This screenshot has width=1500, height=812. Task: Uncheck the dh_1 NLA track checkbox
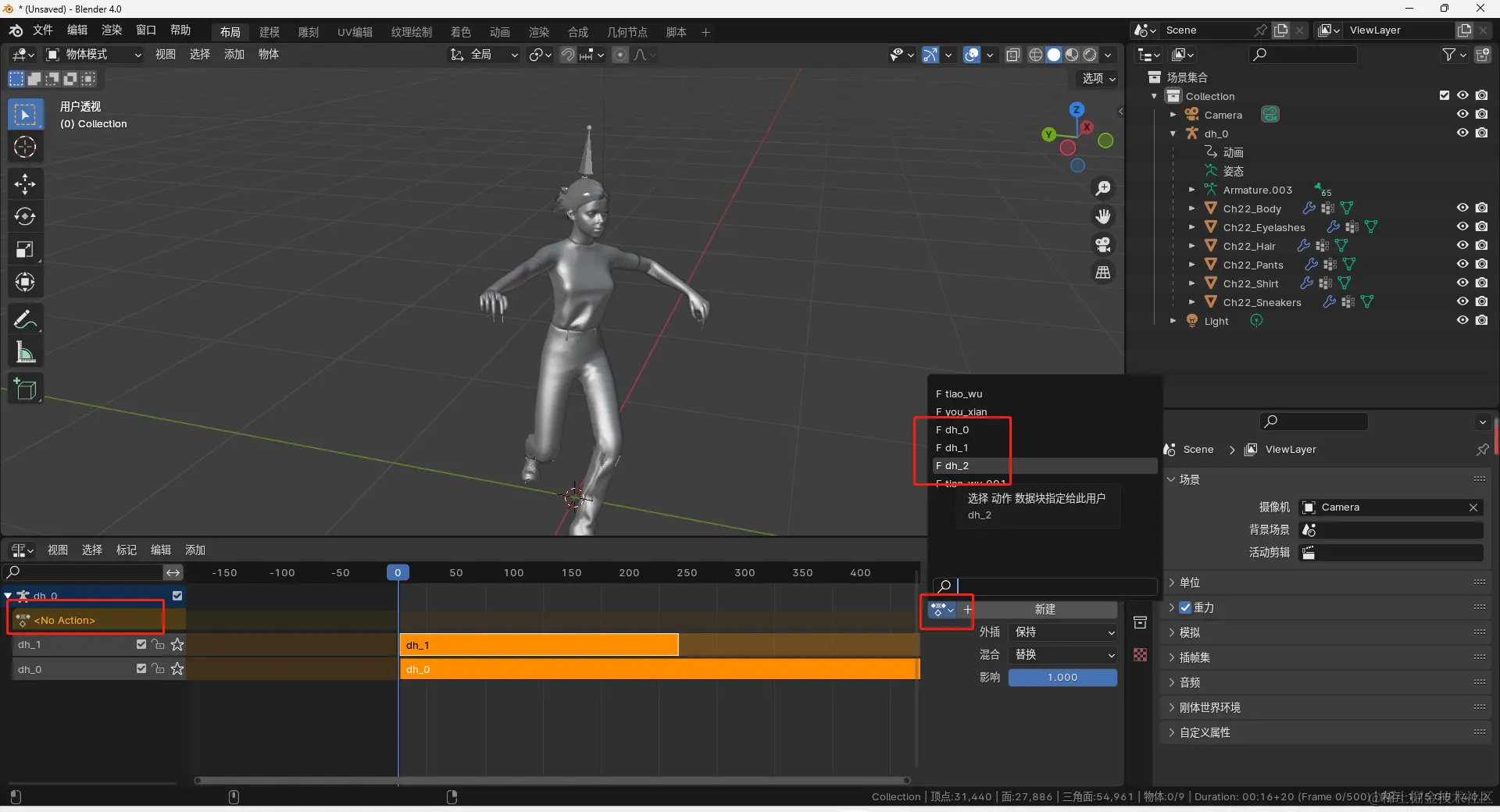pyautogui.click(x=141, y=645)
